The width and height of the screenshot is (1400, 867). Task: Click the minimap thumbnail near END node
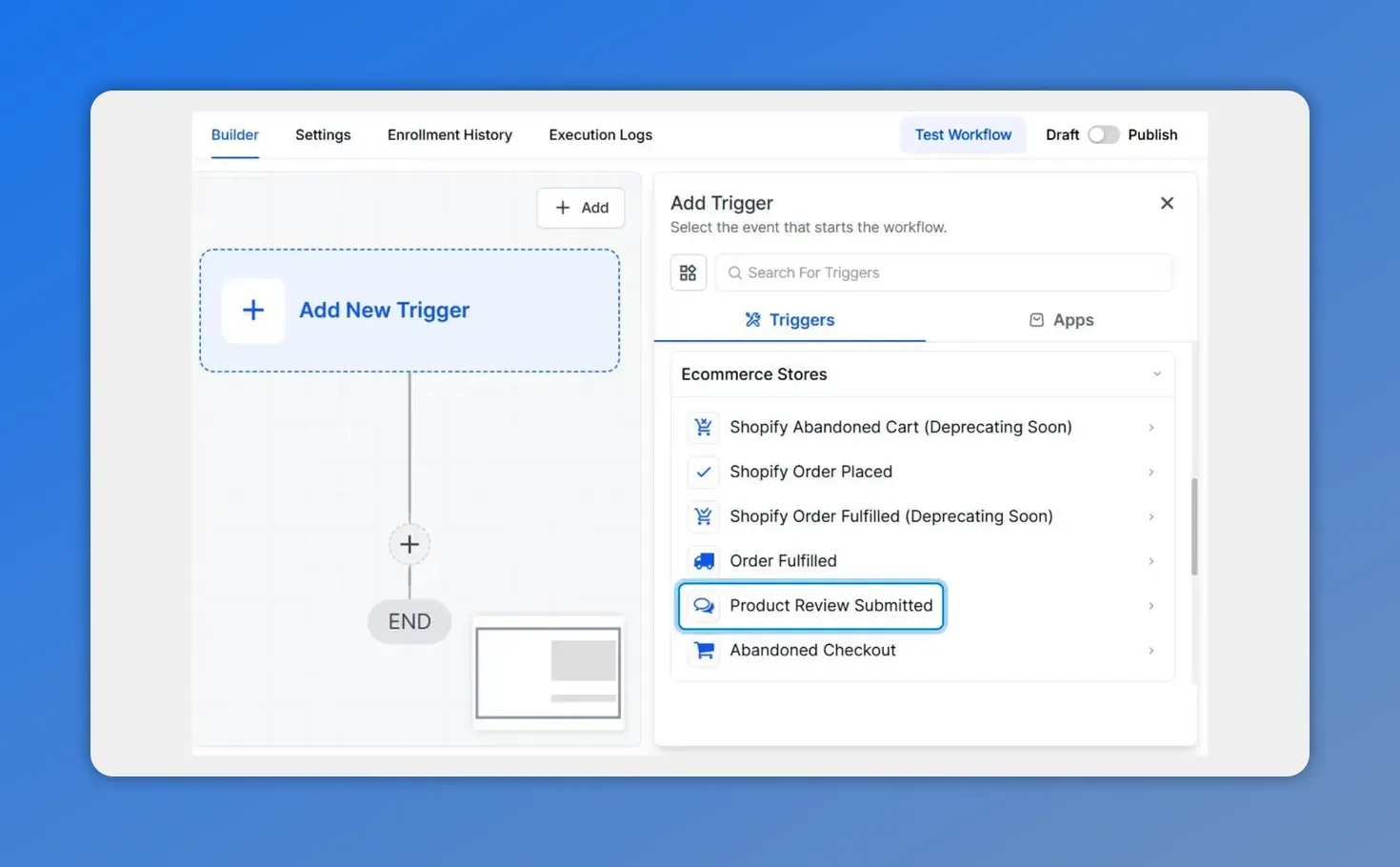point(549,674)
